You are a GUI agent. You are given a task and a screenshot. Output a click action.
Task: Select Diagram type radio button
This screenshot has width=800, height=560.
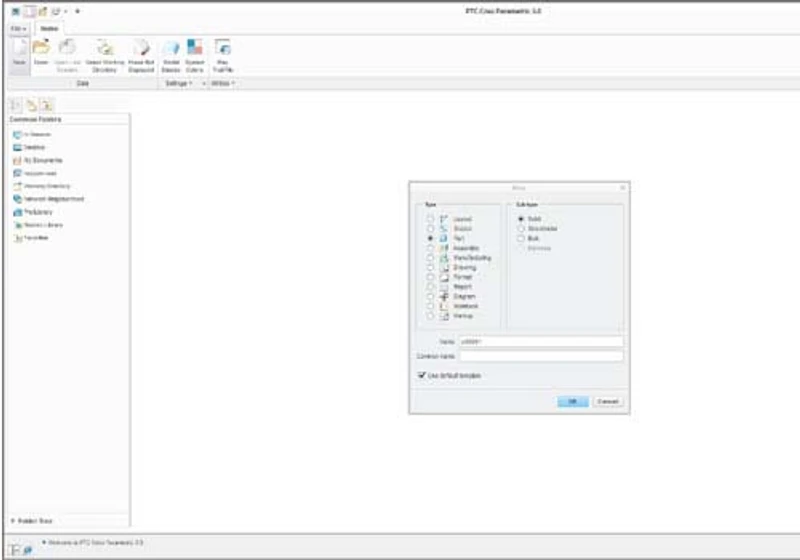[430, 296]
